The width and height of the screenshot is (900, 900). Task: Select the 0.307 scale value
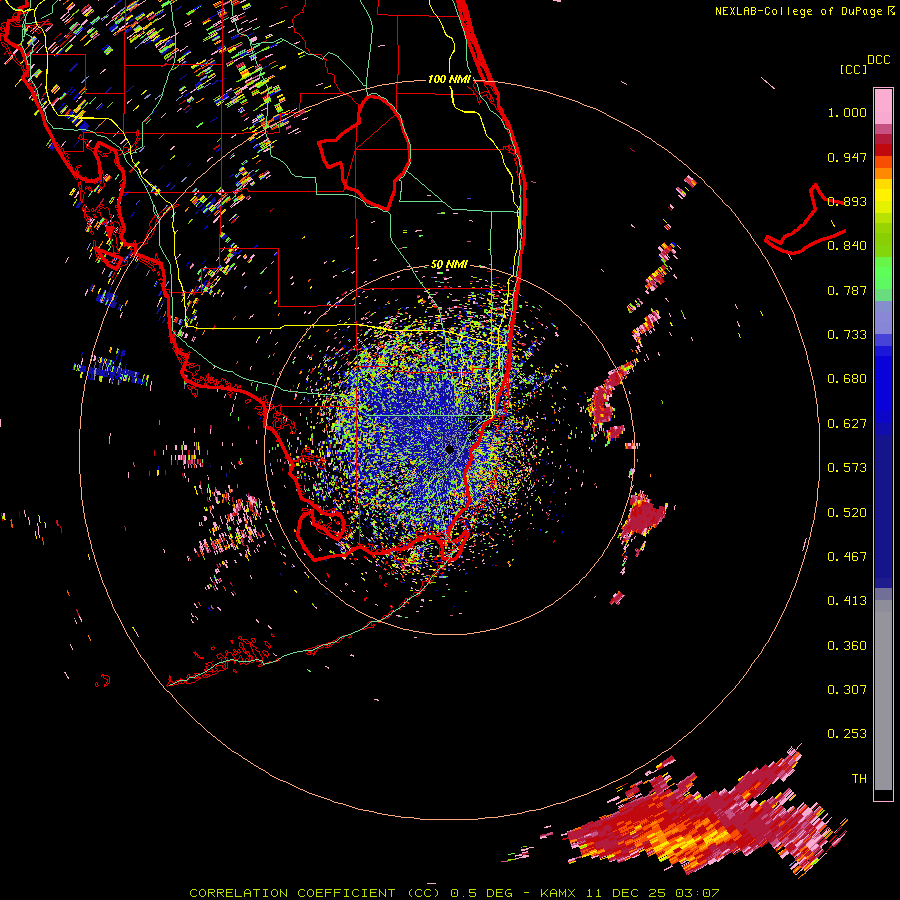847,690
